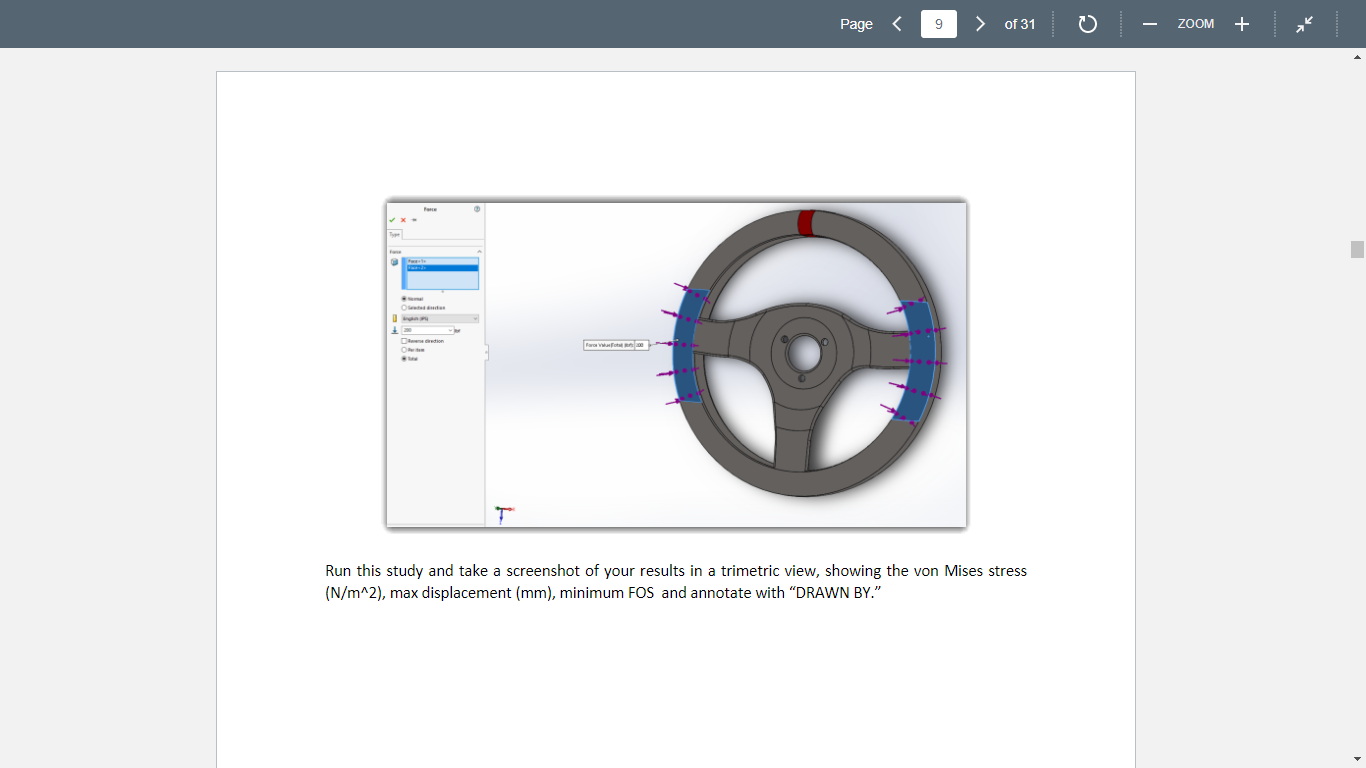Go to the previous page
Screen dimensions: 1366x768
click(897, 24)
